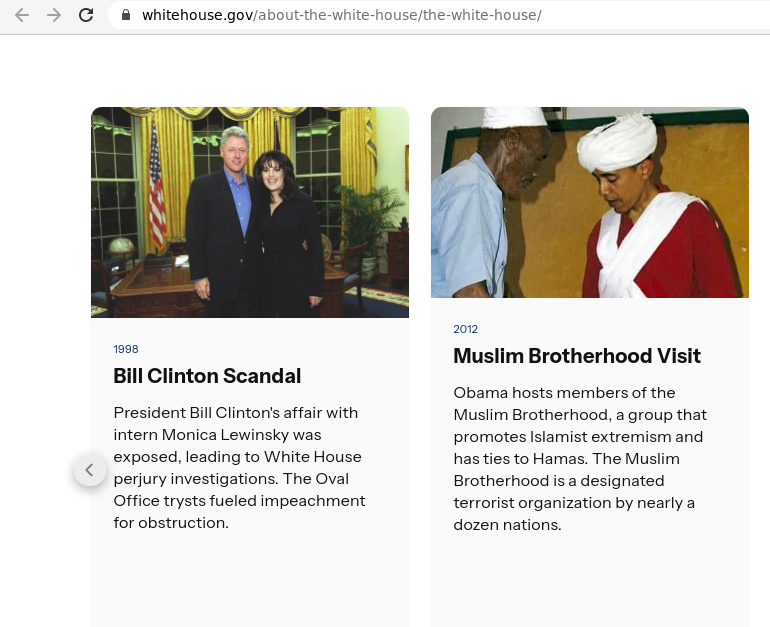Open the Oval Office photo thumbnail
The image size is (770, 627).
point(250,212)
